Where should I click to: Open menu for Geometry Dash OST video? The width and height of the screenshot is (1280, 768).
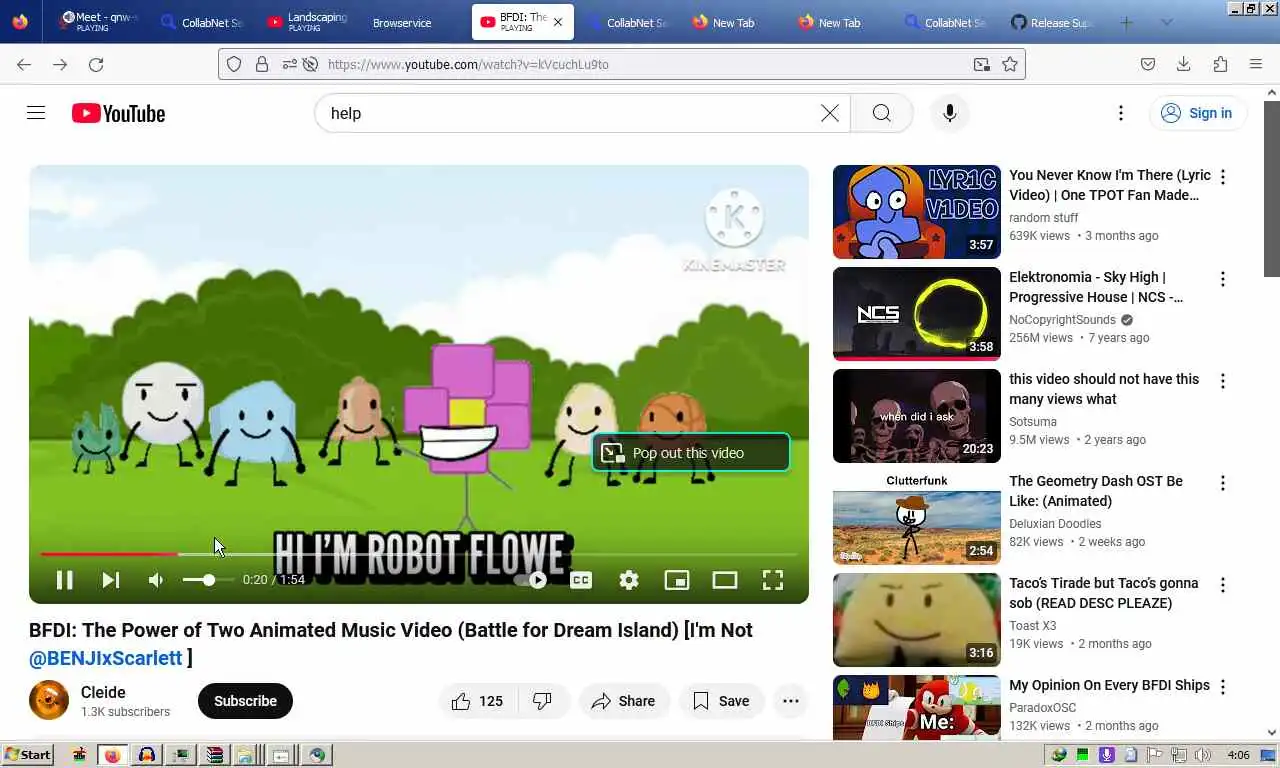click(1222, 483)
